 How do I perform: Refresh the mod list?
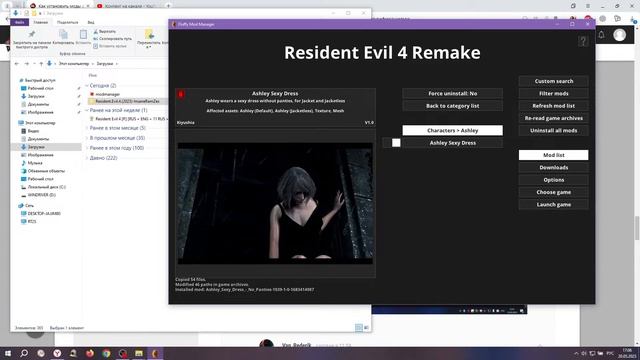[553, 106]
